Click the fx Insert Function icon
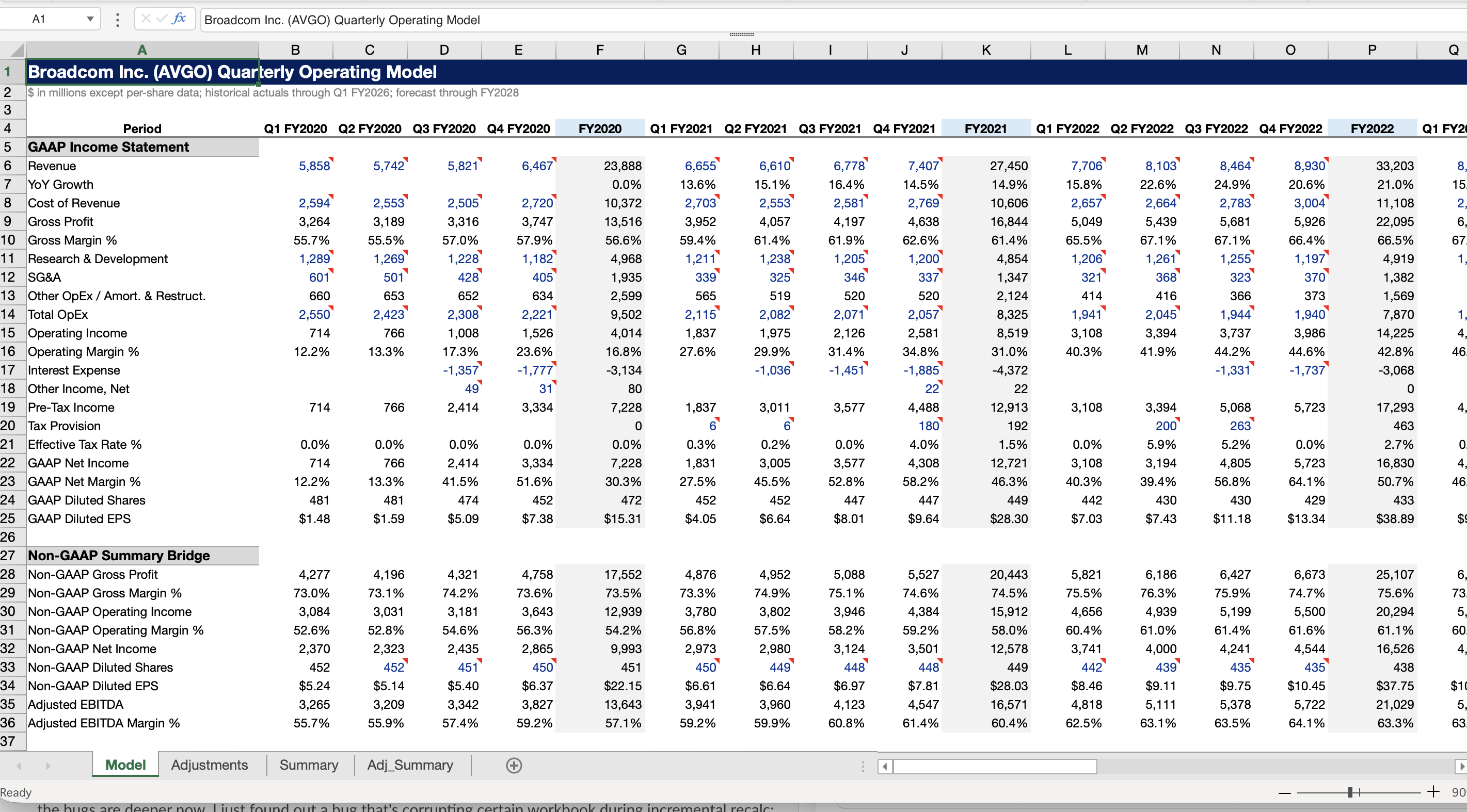 click(179, 19)
